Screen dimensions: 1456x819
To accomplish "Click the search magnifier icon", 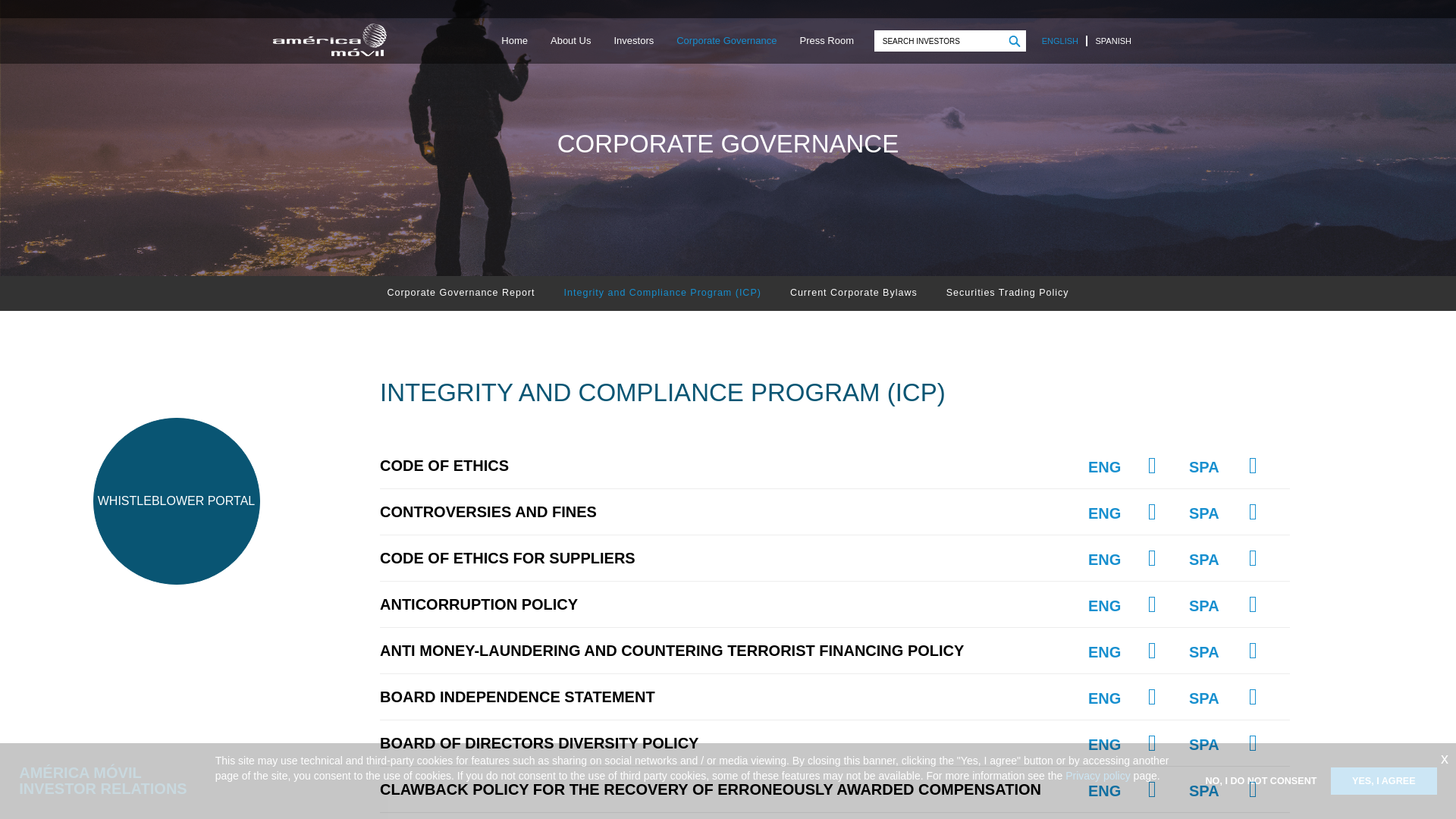I will point(1014,41).
